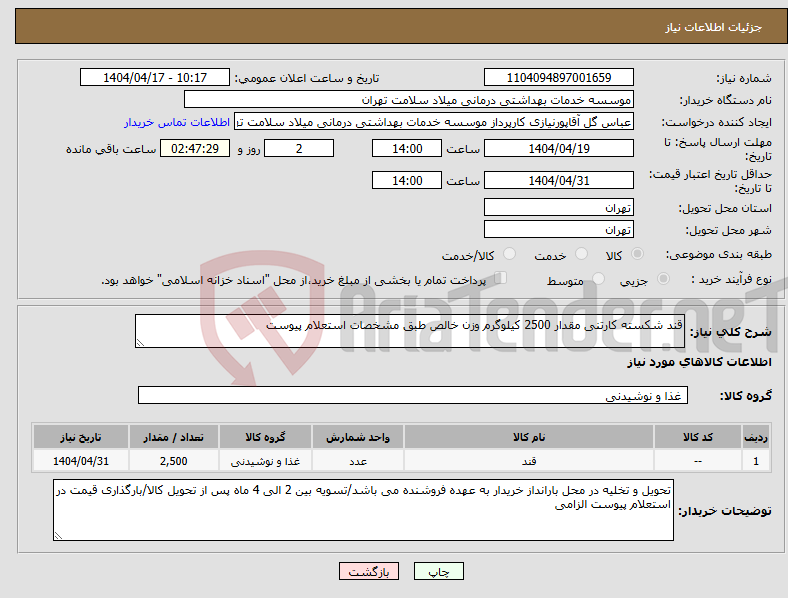
Task: Click the گروه کالا field غذا و نوشیدنی
Action: (x=413, y=395)
